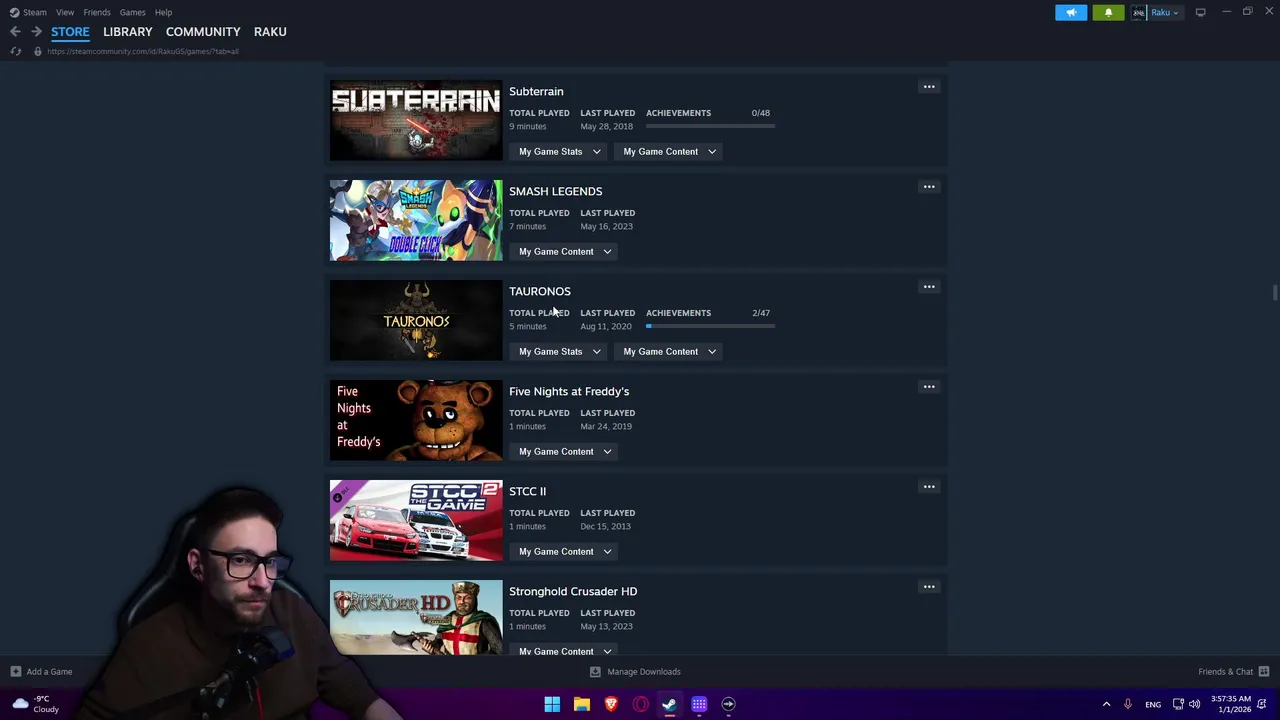Open the Steam menu
Image resolution: width=1280 pixels, height=720 pixels.
point(28,12)
